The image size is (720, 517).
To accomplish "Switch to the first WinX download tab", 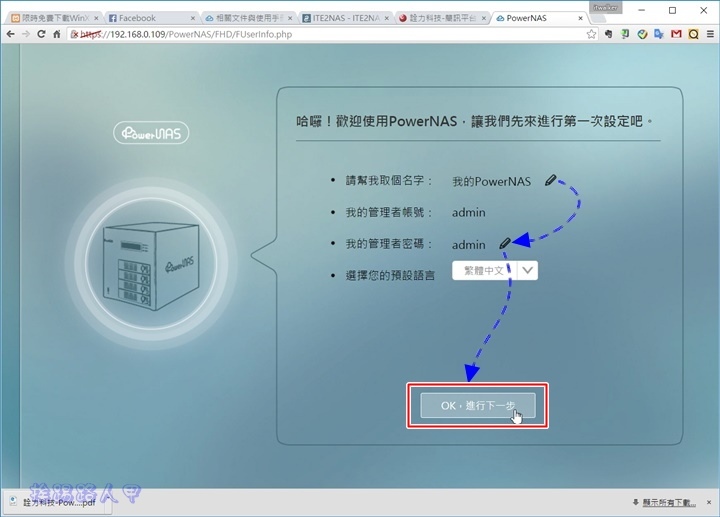I will pos(54,18).
